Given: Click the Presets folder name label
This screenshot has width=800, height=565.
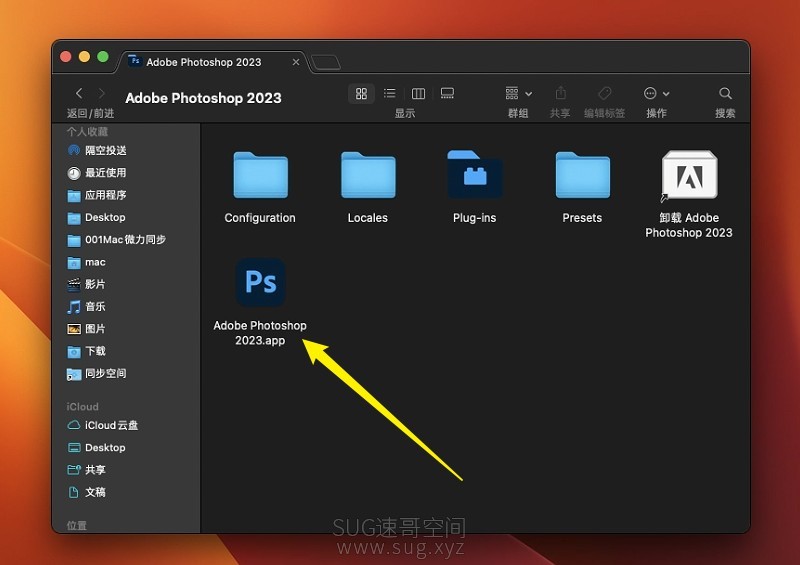Looking at the screenshot, I should (582, 218).
